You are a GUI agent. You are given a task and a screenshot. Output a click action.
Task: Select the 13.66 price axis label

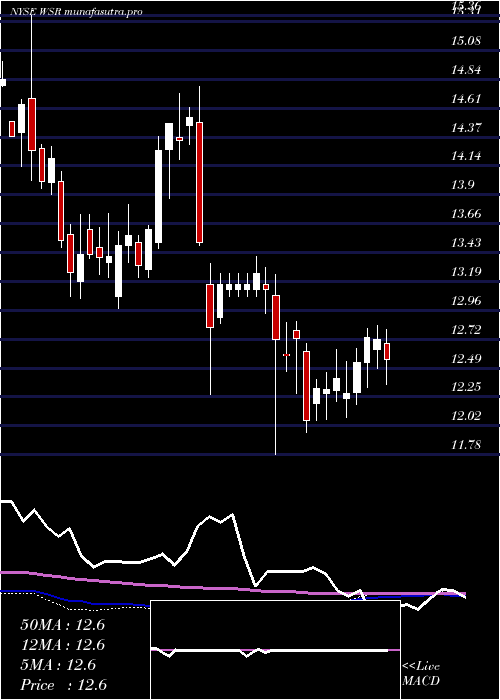(466, 214)
